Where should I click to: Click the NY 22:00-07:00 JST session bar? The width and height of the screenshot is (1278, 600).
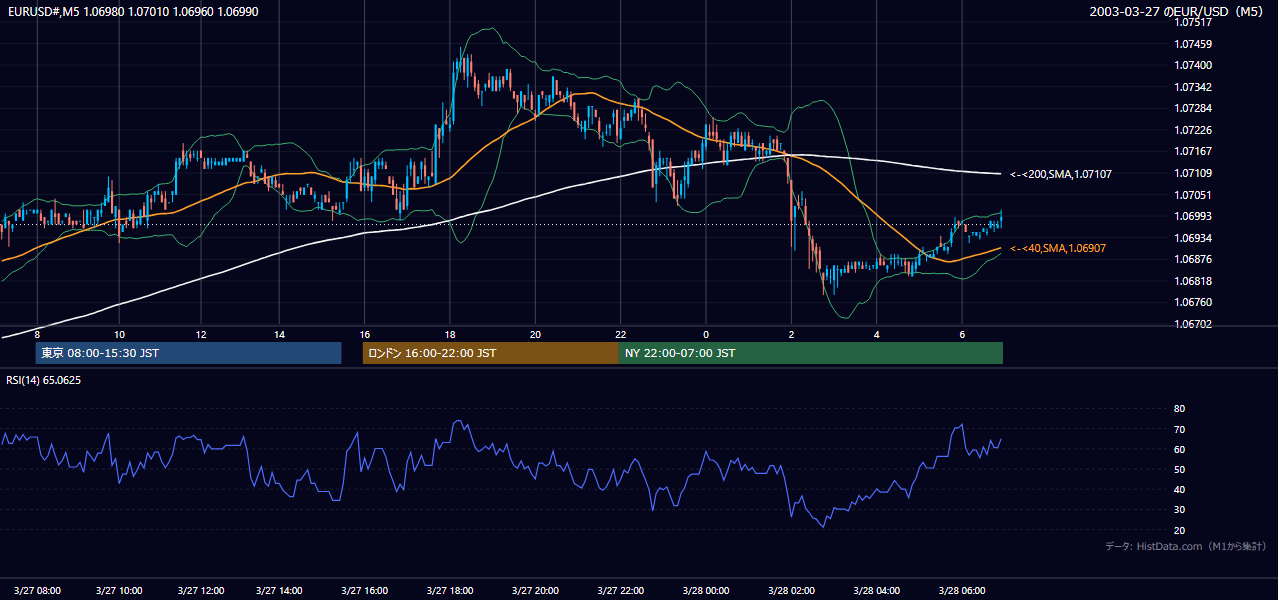[811, 353]
